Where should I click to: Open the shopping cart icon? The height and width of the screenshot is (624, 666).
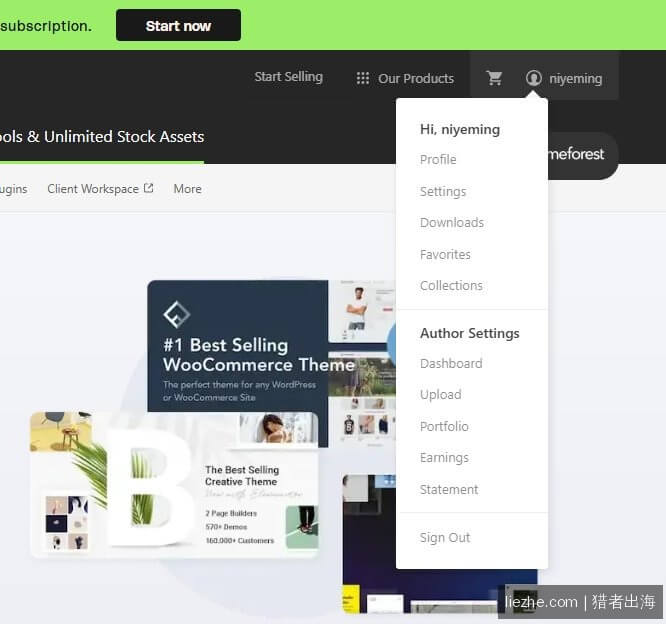pos(494,78)
